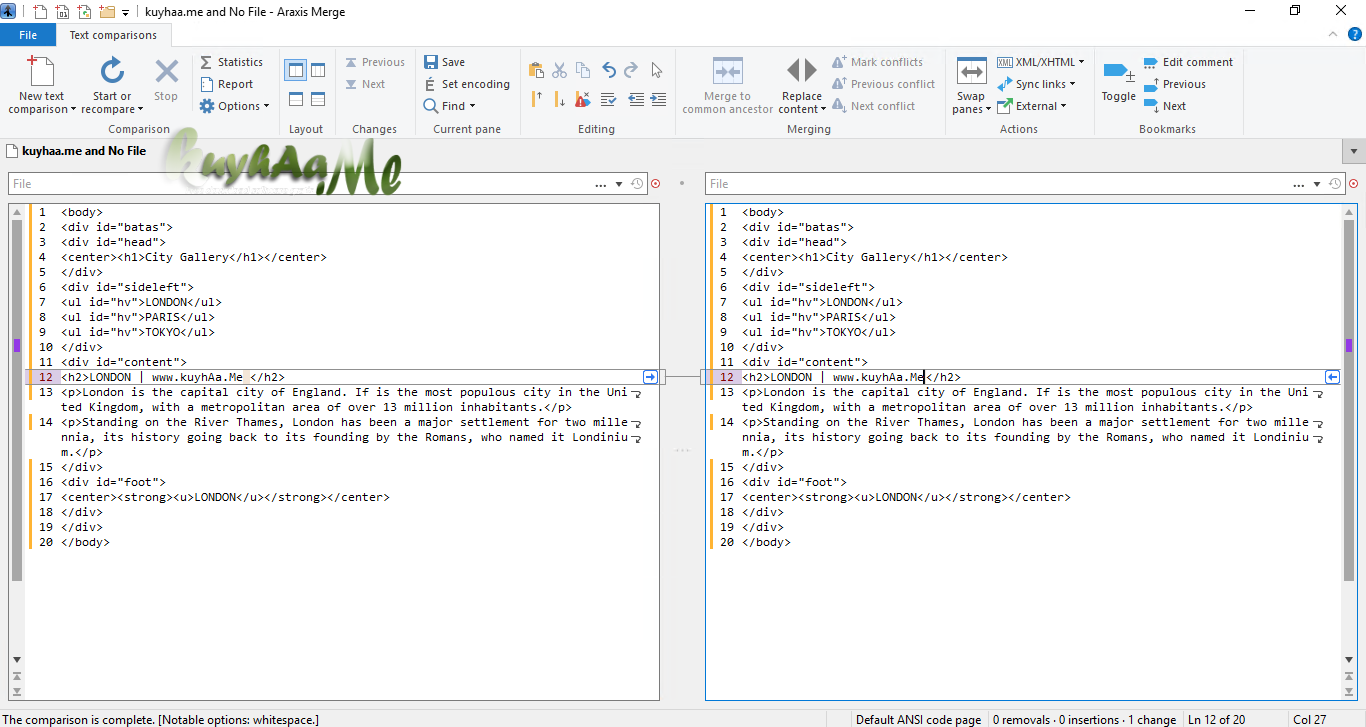Click the red warning triangle editing icon

point(584,99)
